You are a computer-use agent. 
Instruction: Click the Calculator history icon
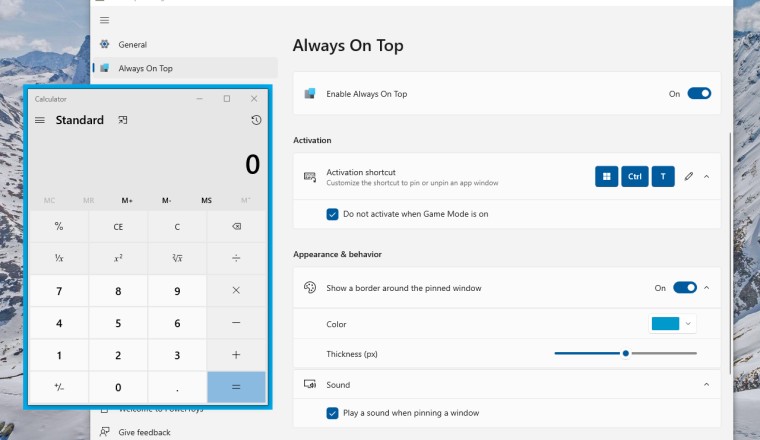pos(256,120)
